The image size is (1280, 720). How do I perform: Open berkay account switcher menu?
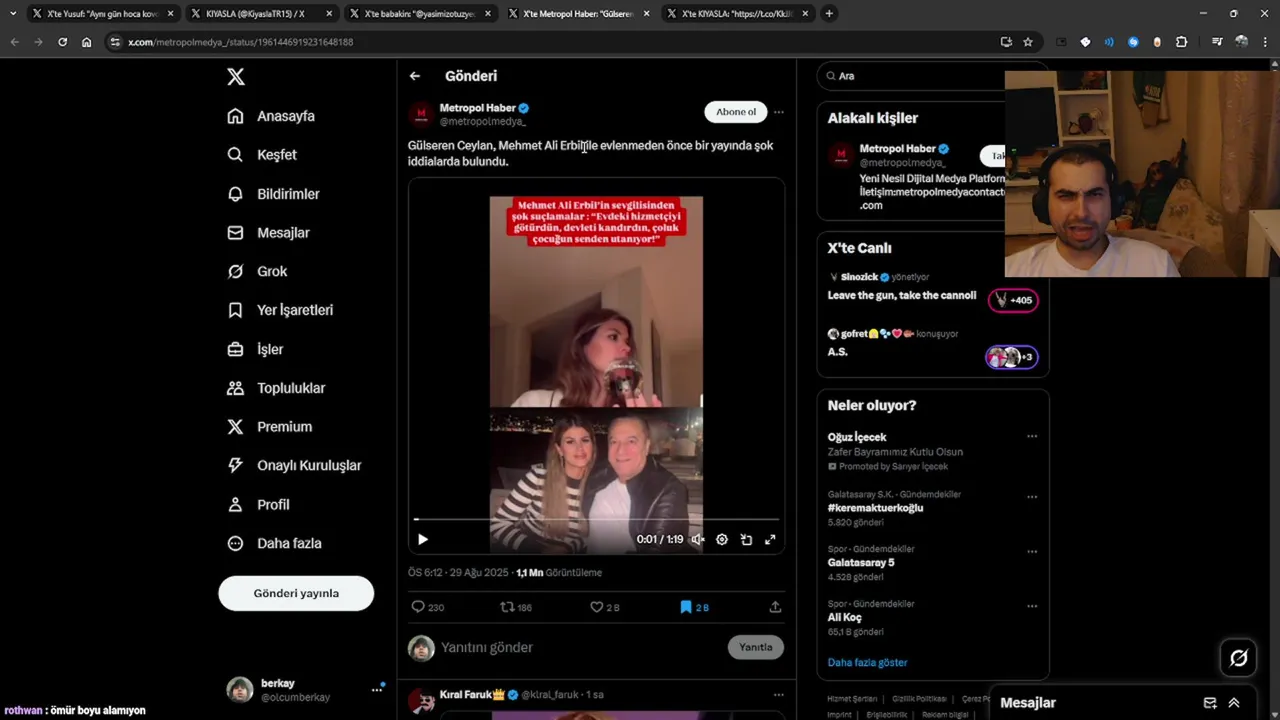tap(377, 689)
